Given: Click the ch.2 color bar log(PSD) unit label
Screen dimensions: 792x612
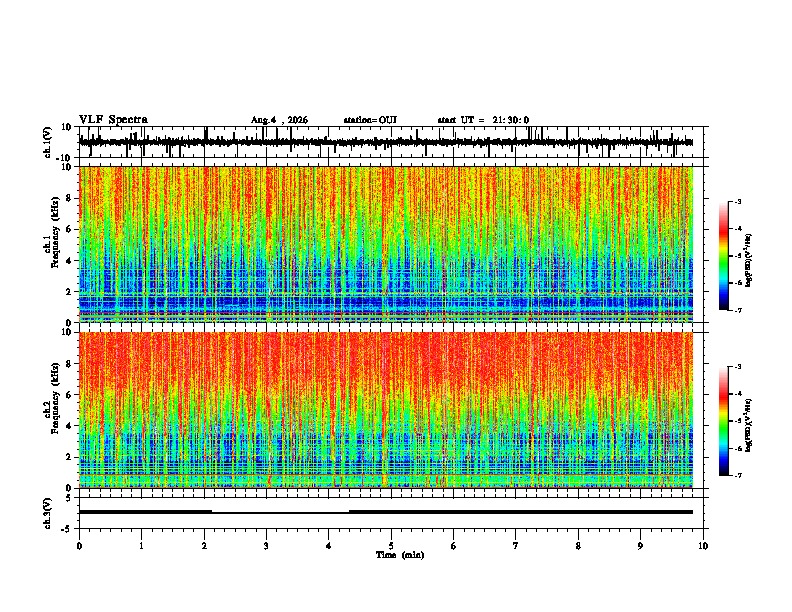Looking at the screenshot, I should [x=749, y=425].
